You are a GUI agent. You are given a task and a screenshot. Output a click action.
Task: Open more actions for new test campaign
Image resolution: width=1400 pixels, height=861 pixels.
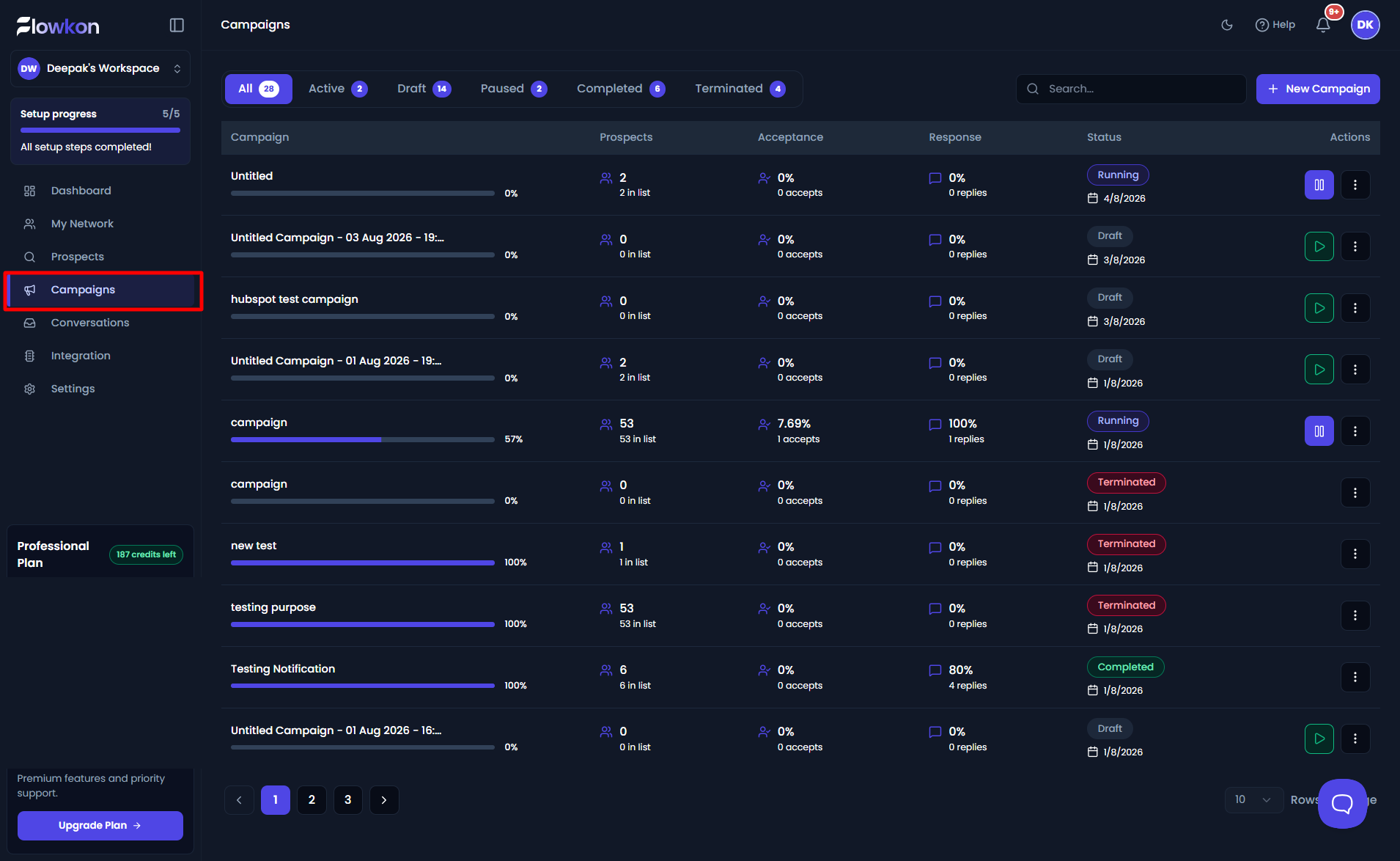(x=1355, y=554)
